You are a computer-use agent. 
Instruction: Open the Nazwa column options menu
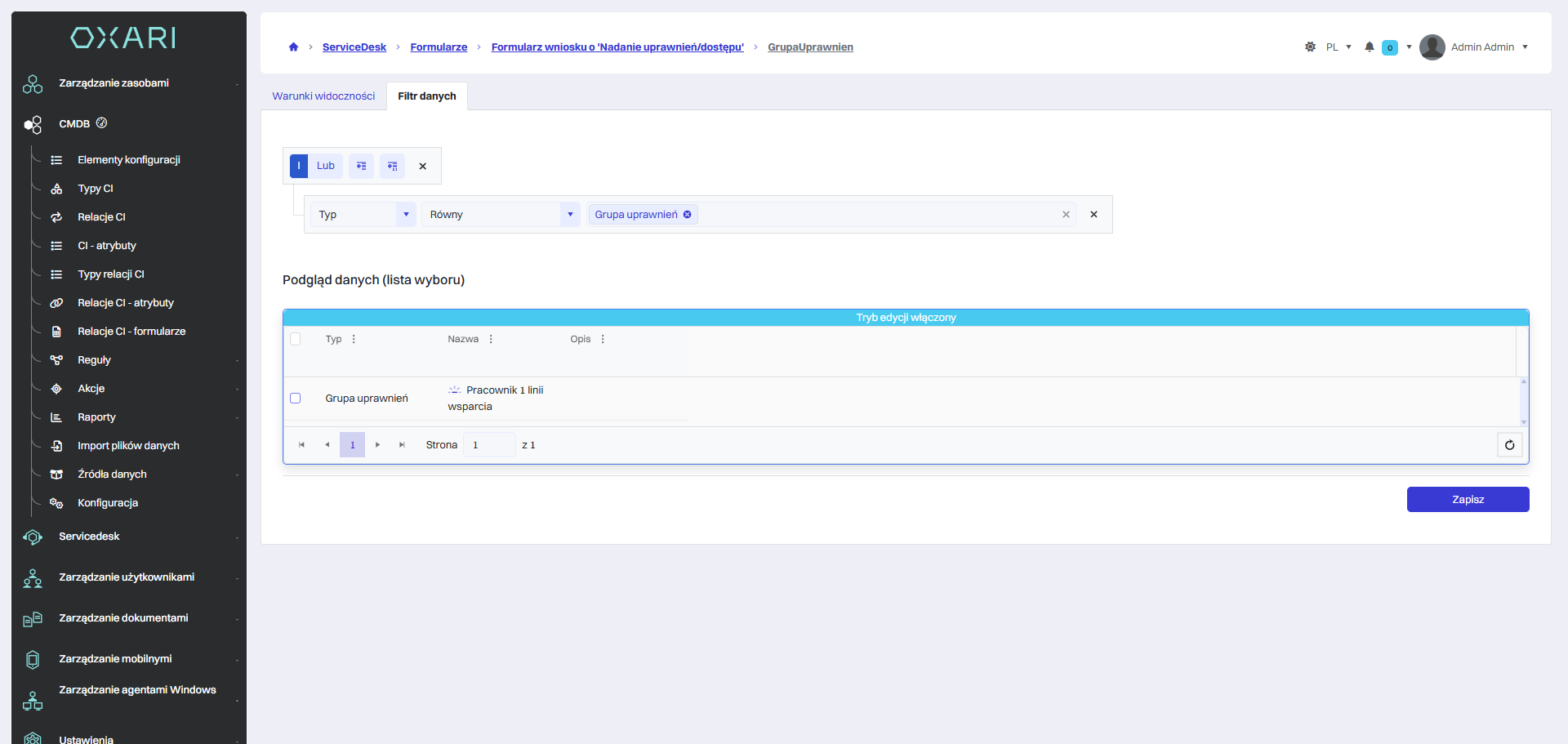click(x=491, y=339)
